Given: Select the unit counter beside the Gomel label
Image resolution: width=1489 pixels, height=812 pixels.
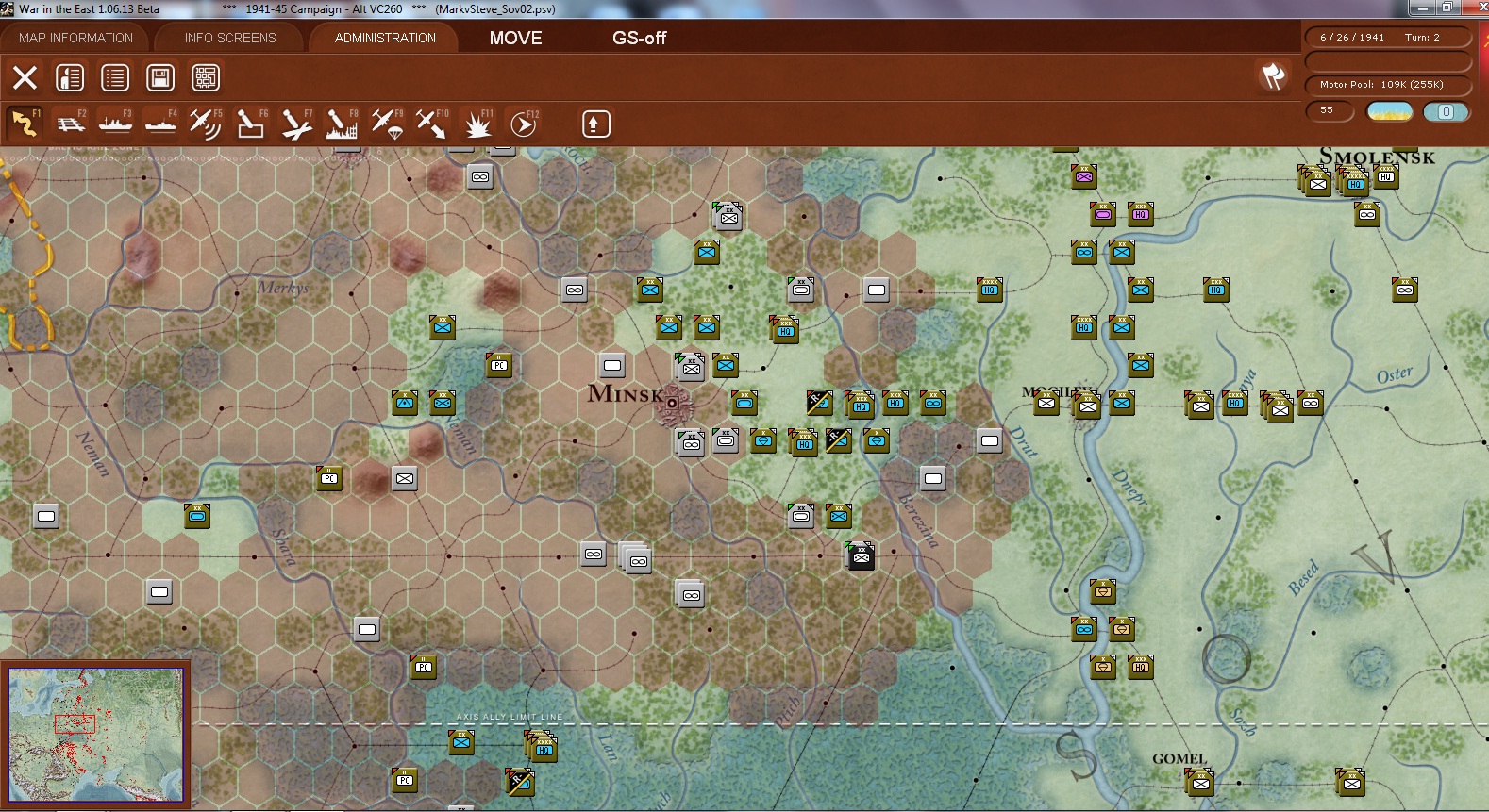Looking at the screenshot, I should [1200, 782].
